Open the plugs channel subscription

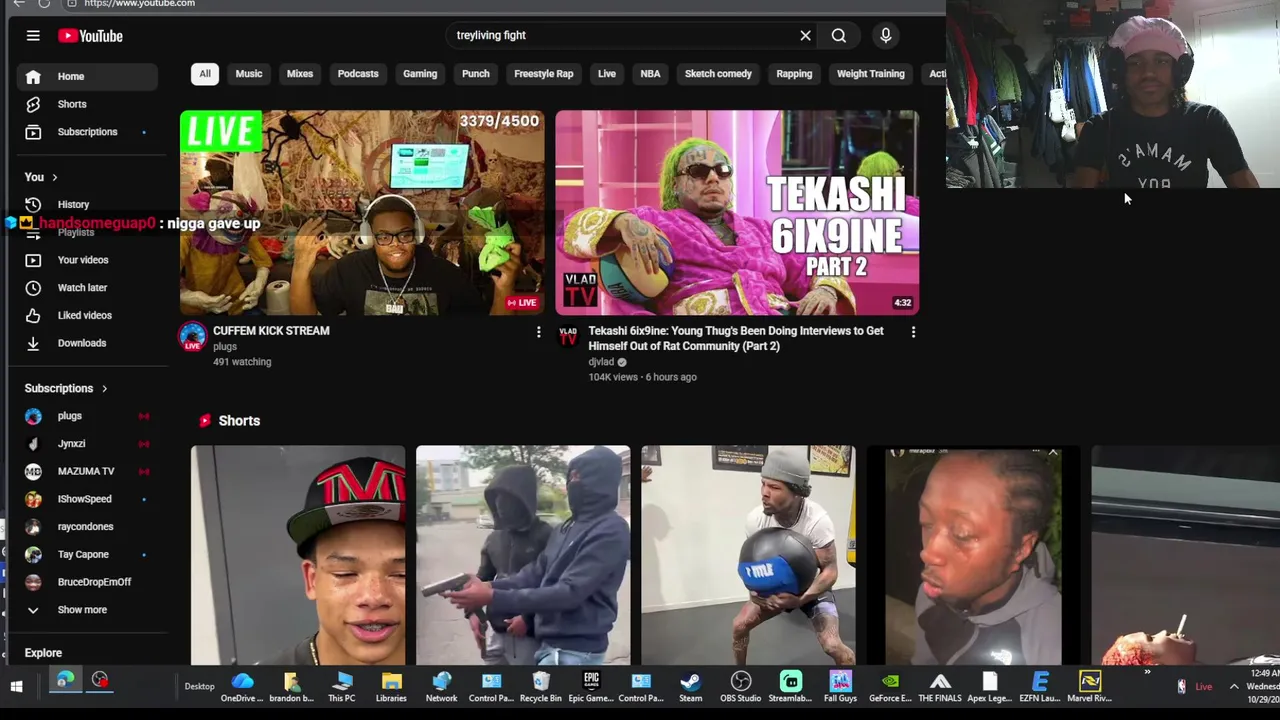point(87,416)
